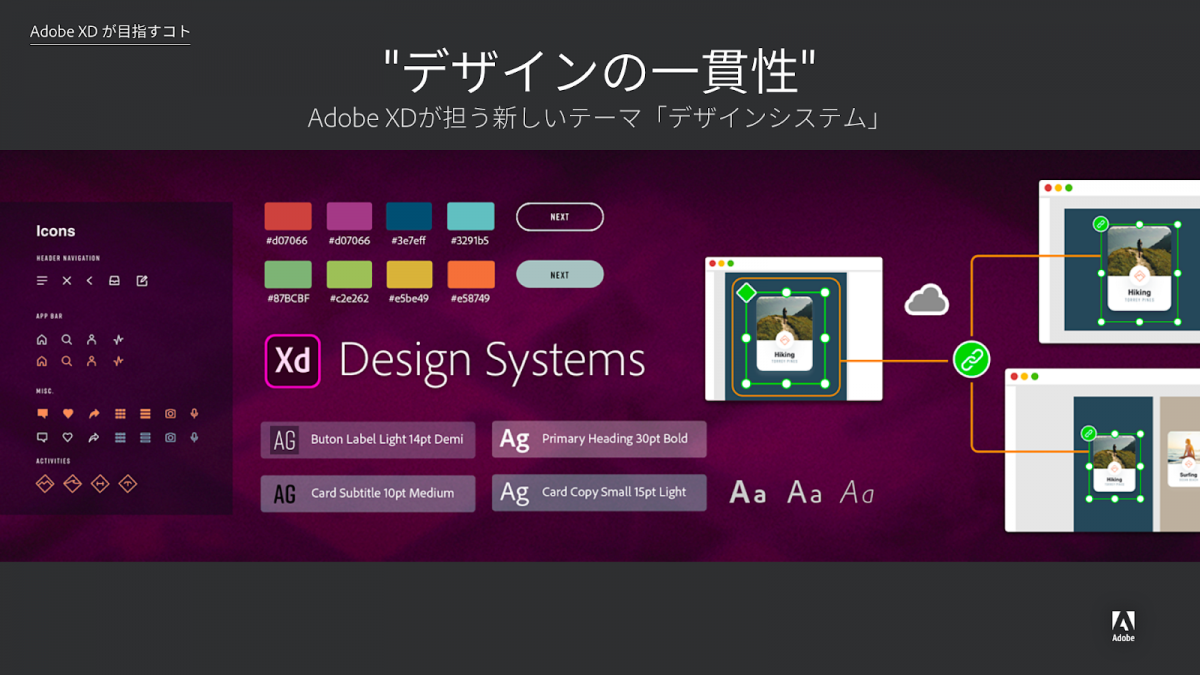1200x675 pixels.
Task: Click the outlined white heart icon
Action: pyautogui.click(x=68, y=437)
